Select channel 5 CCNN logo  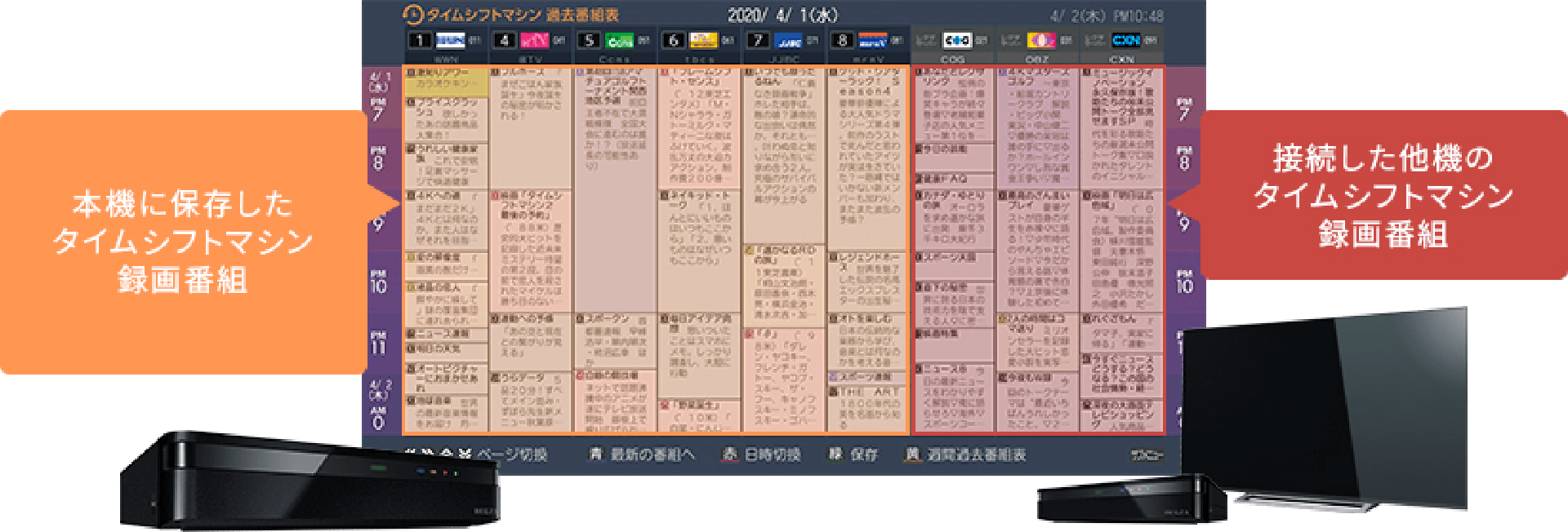619,40
